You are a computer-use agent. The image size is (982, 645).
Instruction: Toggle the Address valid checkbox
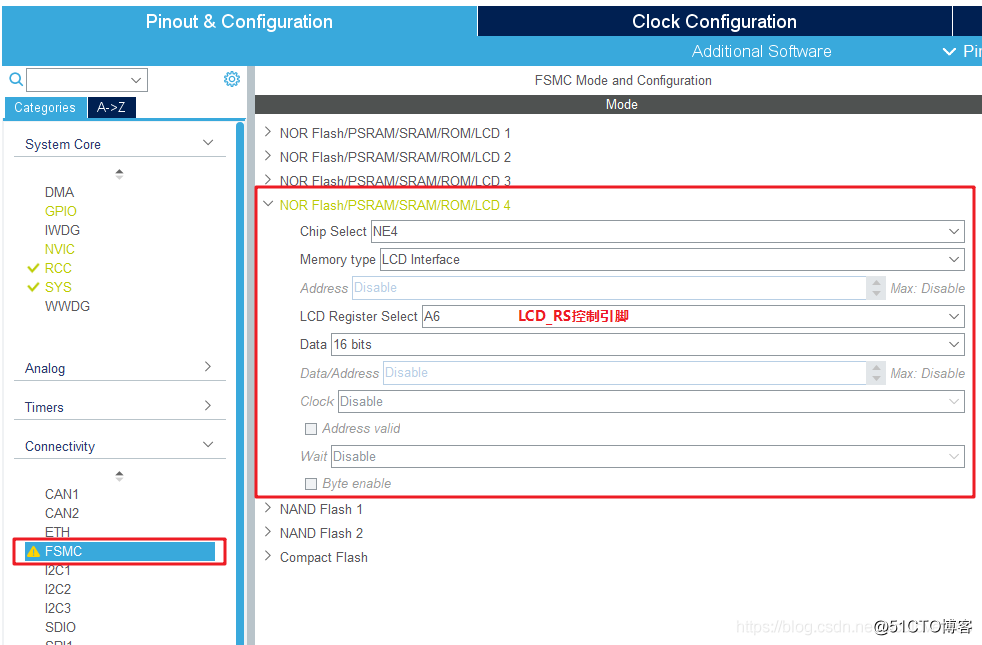[311, 429]
